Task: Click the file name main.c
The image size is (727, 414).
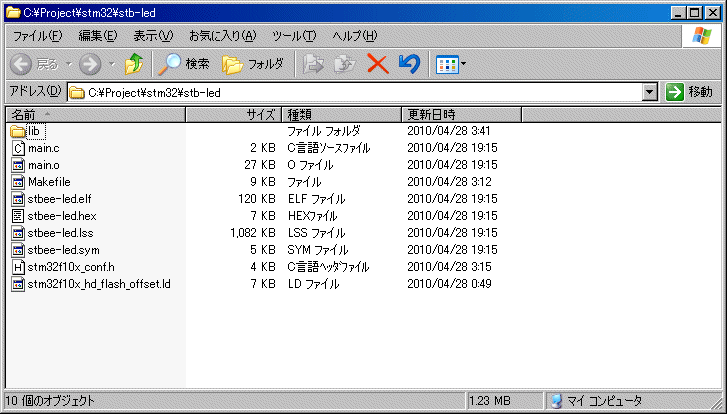Action: [x=44, y=148]
